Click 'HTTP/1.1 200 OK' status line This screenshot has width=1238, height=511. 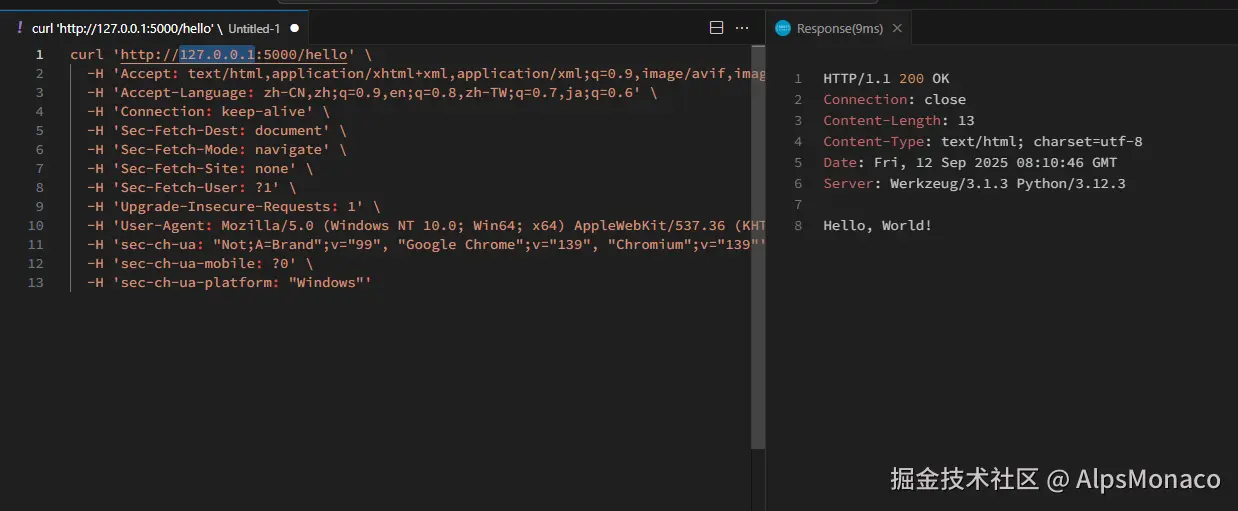point(887,78)
